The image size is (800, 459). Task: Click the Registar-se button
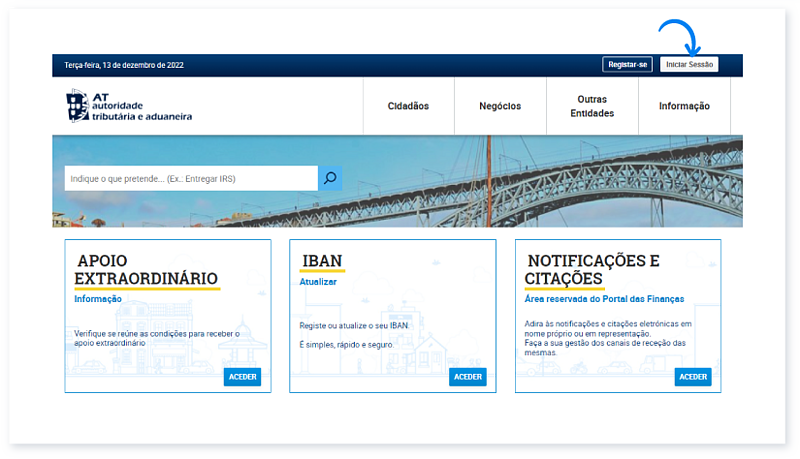pyautogui.click(x=628, y=65)
